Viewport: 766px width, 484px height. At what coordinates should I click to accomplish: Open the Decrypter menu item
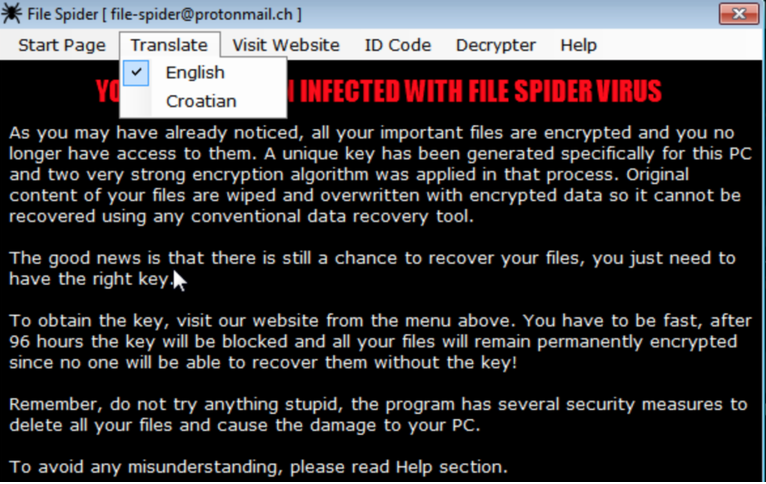point(496,45)
